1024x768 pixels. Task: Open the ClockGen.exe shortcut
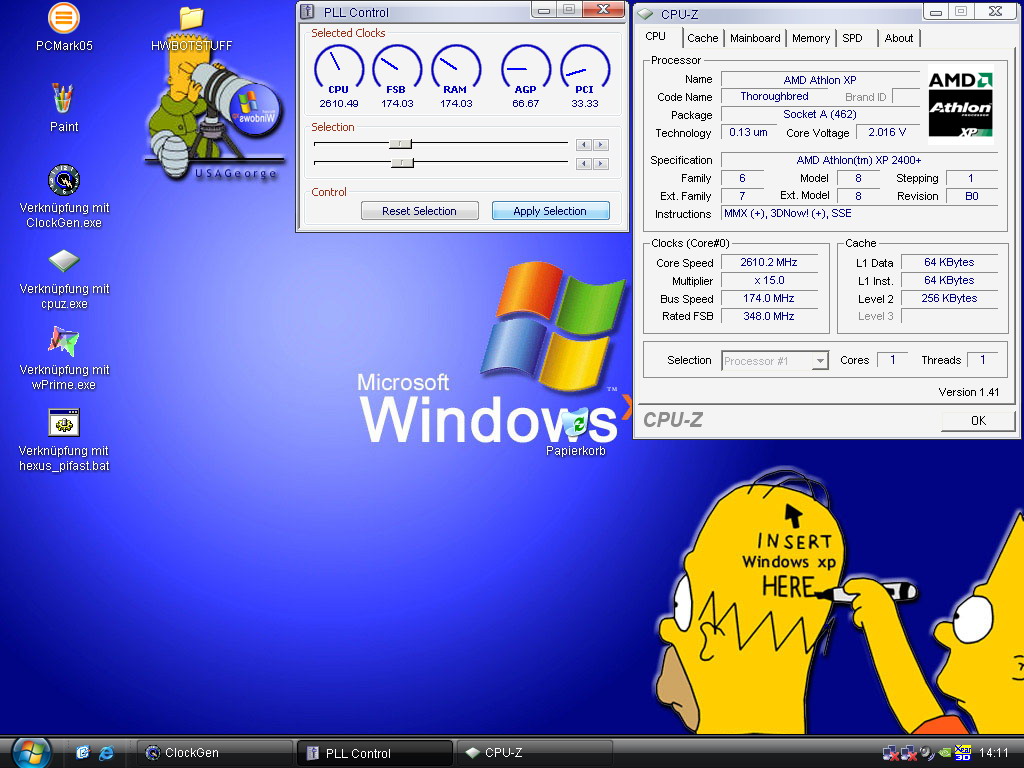coord(64,197)
